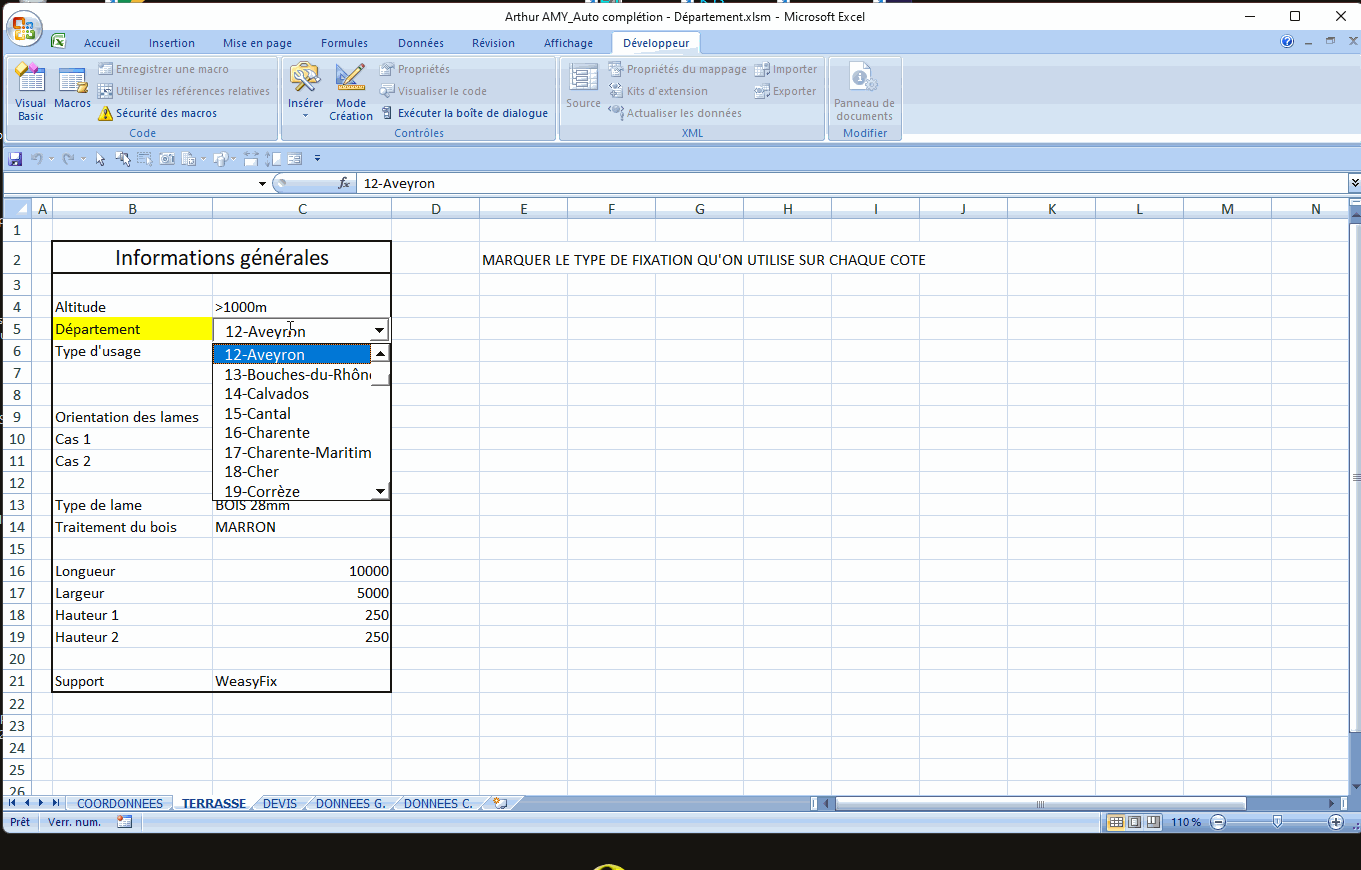
Task: Click the Save icon in quick access toolbar
Action: (x=15, y=158)
